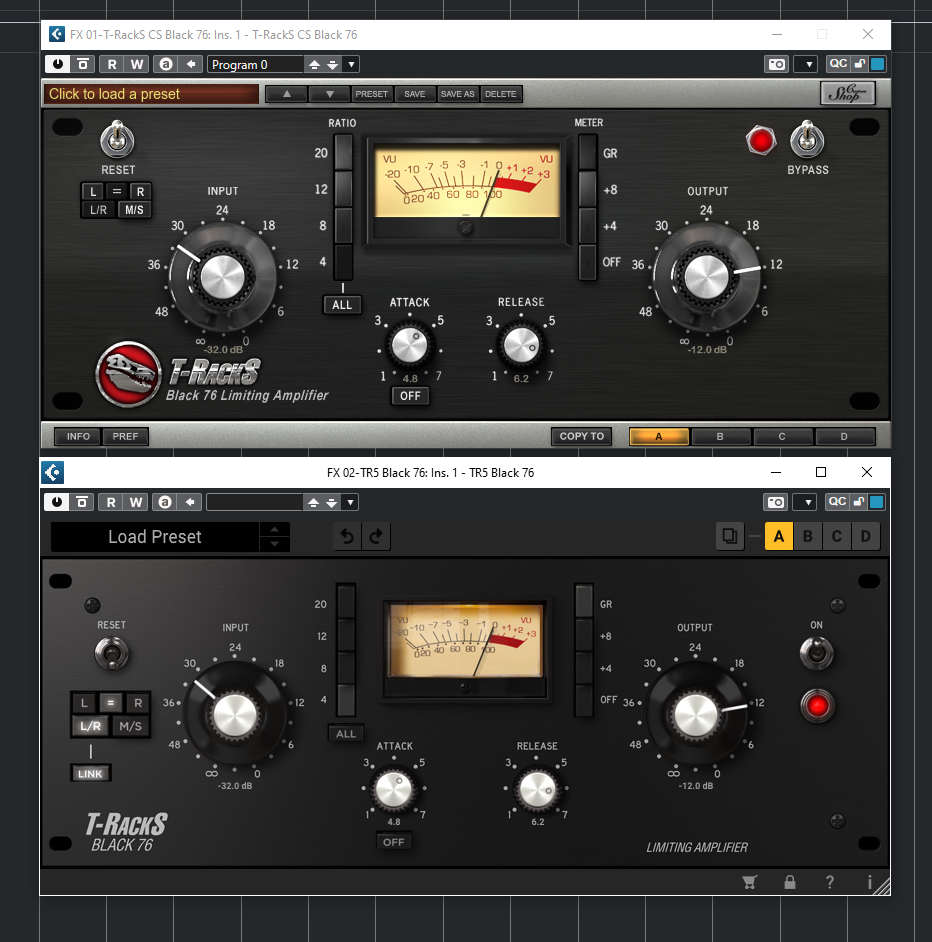Enable Read automation in FX 01 window

coord(112,64)
